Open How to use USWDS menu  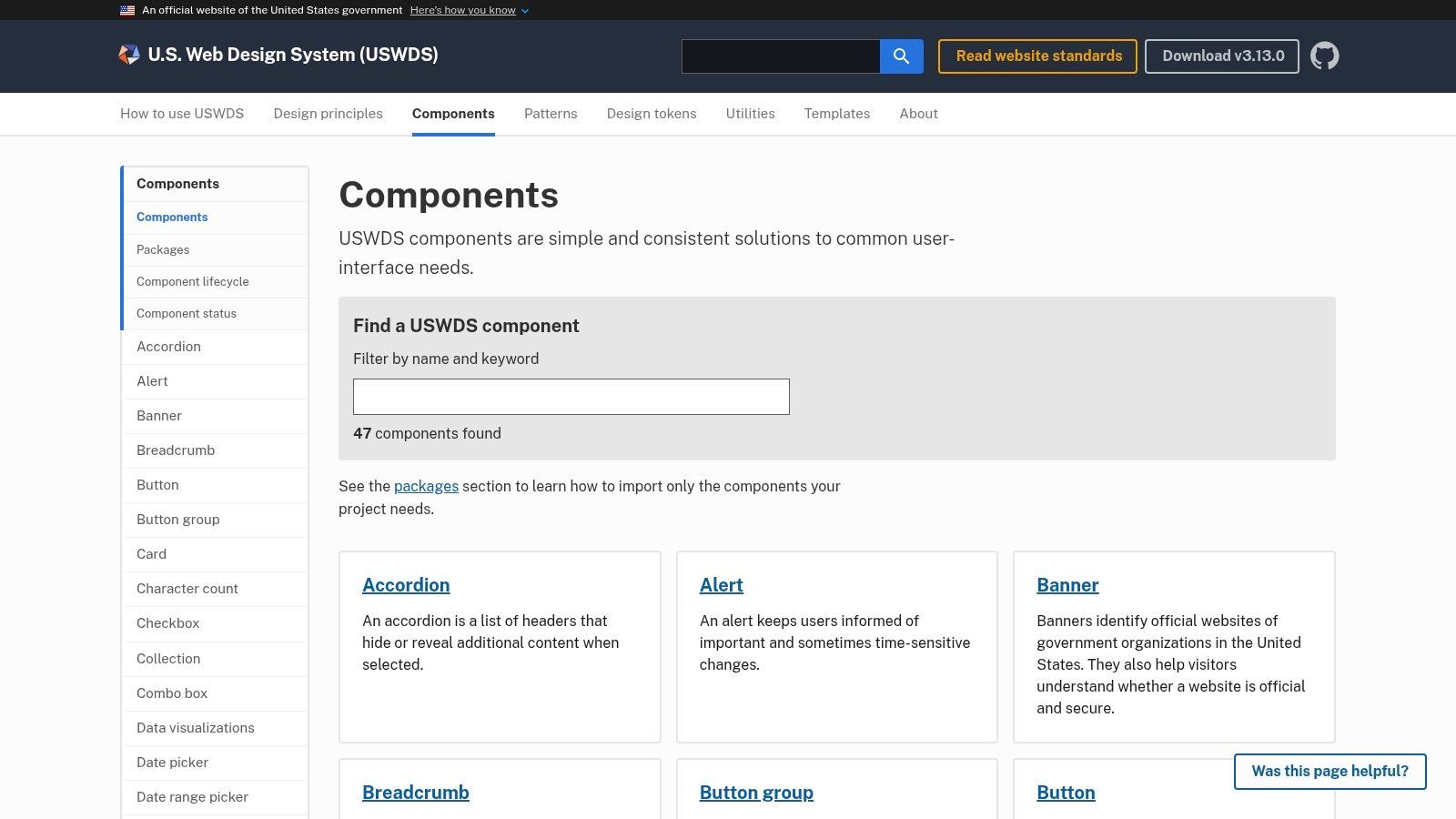(x=182, y=114)
